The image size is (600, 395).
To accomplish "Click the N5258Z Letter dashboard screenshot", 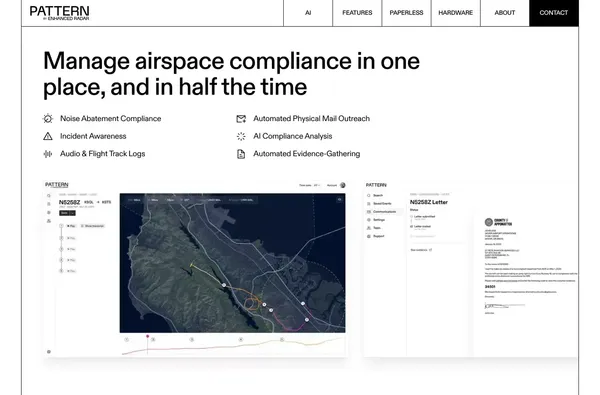I will pyautogui.click(x=470, y=269).
